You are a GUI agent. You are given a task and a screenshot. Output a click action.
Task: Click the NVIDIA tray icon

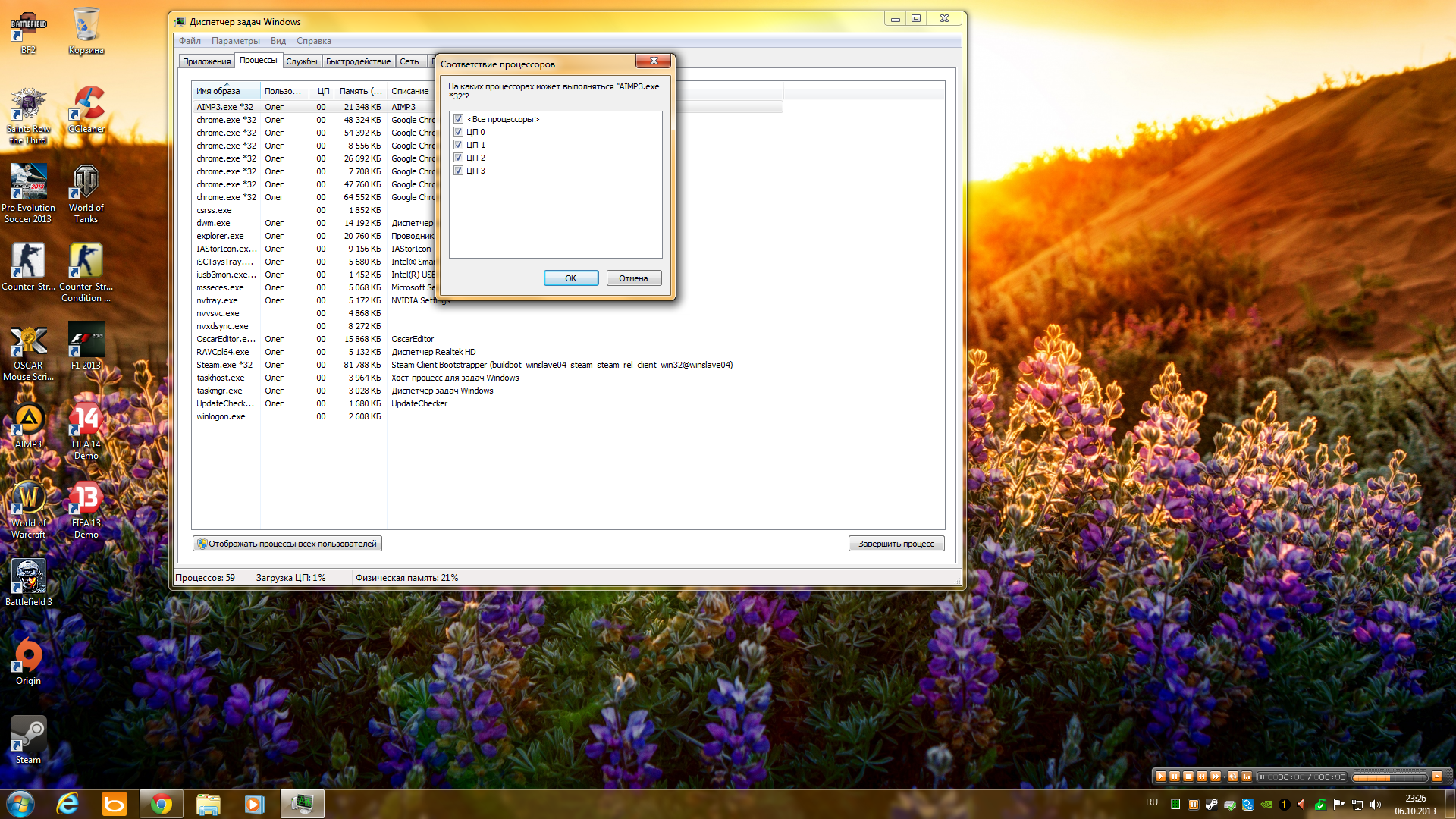point(1266,805)
